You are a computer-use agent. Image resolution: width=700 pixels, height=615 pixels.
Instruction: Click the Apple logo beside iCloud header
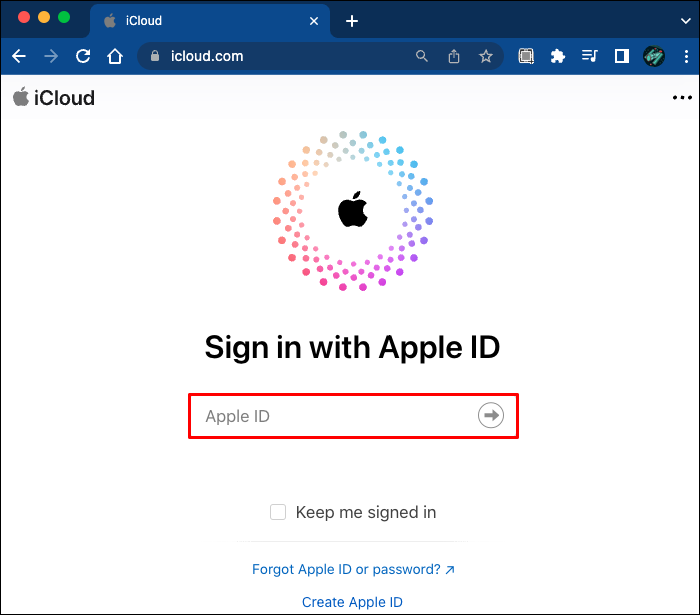tap(21, 97)
